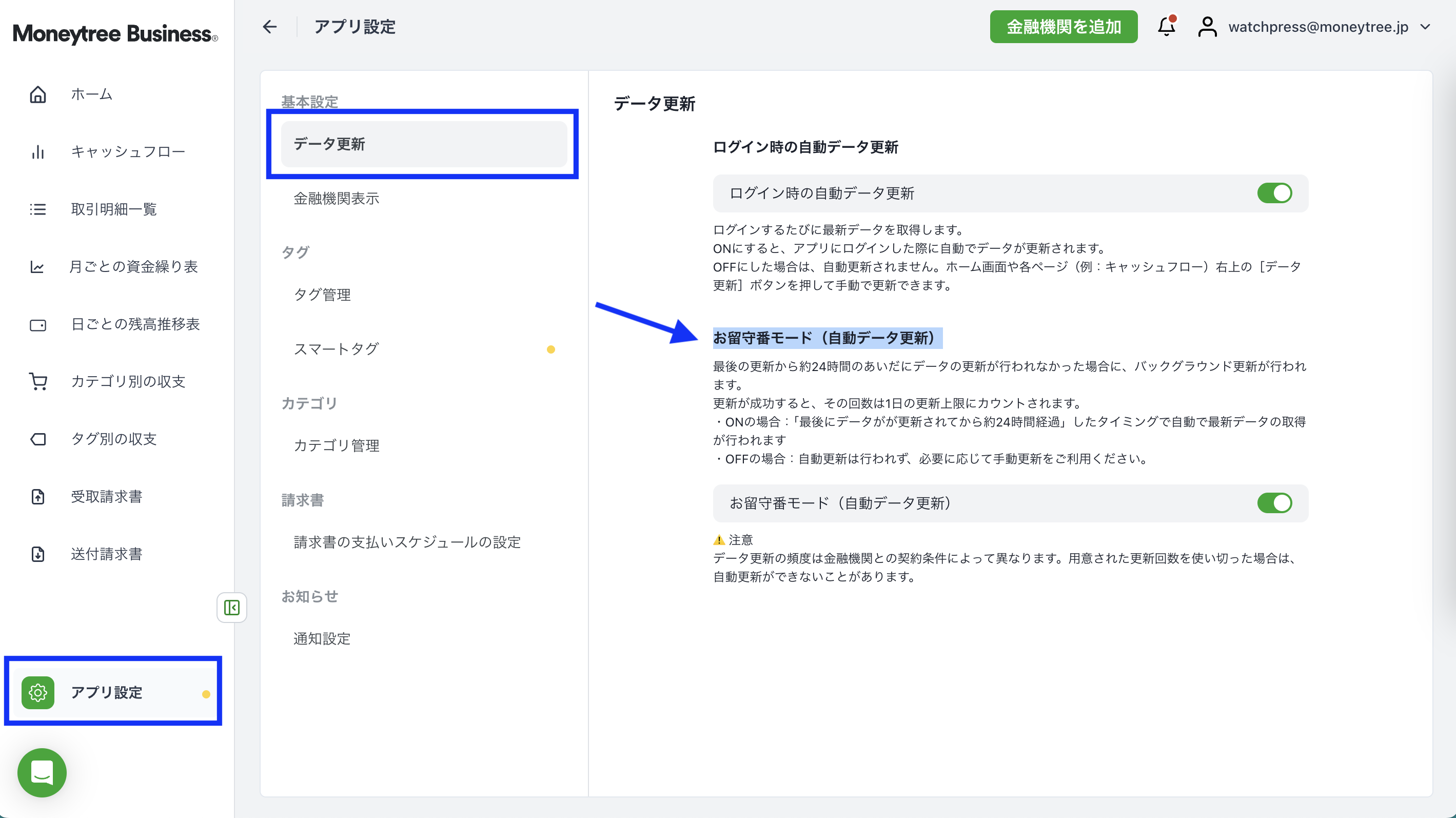Click the Home (ホーム) house icon
Image resolution: width=1456 pixels, height=818 pixels.
tap(38, 94)
